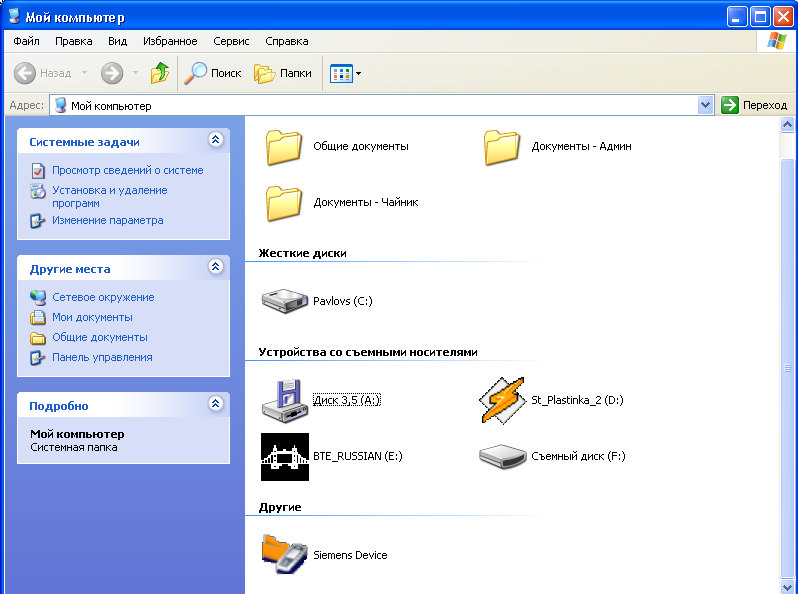Screen dimensions: 798x594
Task: Click the scrollbar down arrow
Action: pyautogui.click(x=787, y=586)
